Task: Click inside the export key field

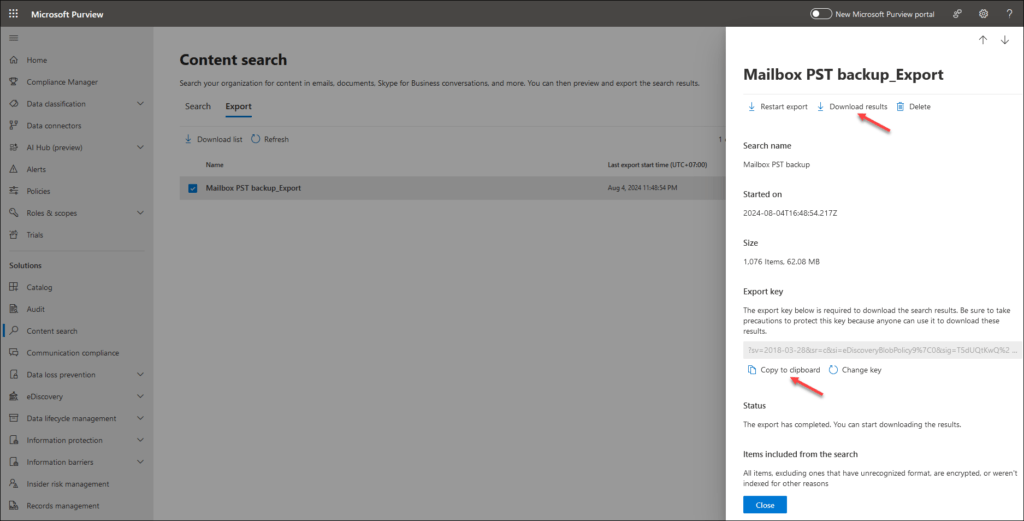Action: [882, 350]
